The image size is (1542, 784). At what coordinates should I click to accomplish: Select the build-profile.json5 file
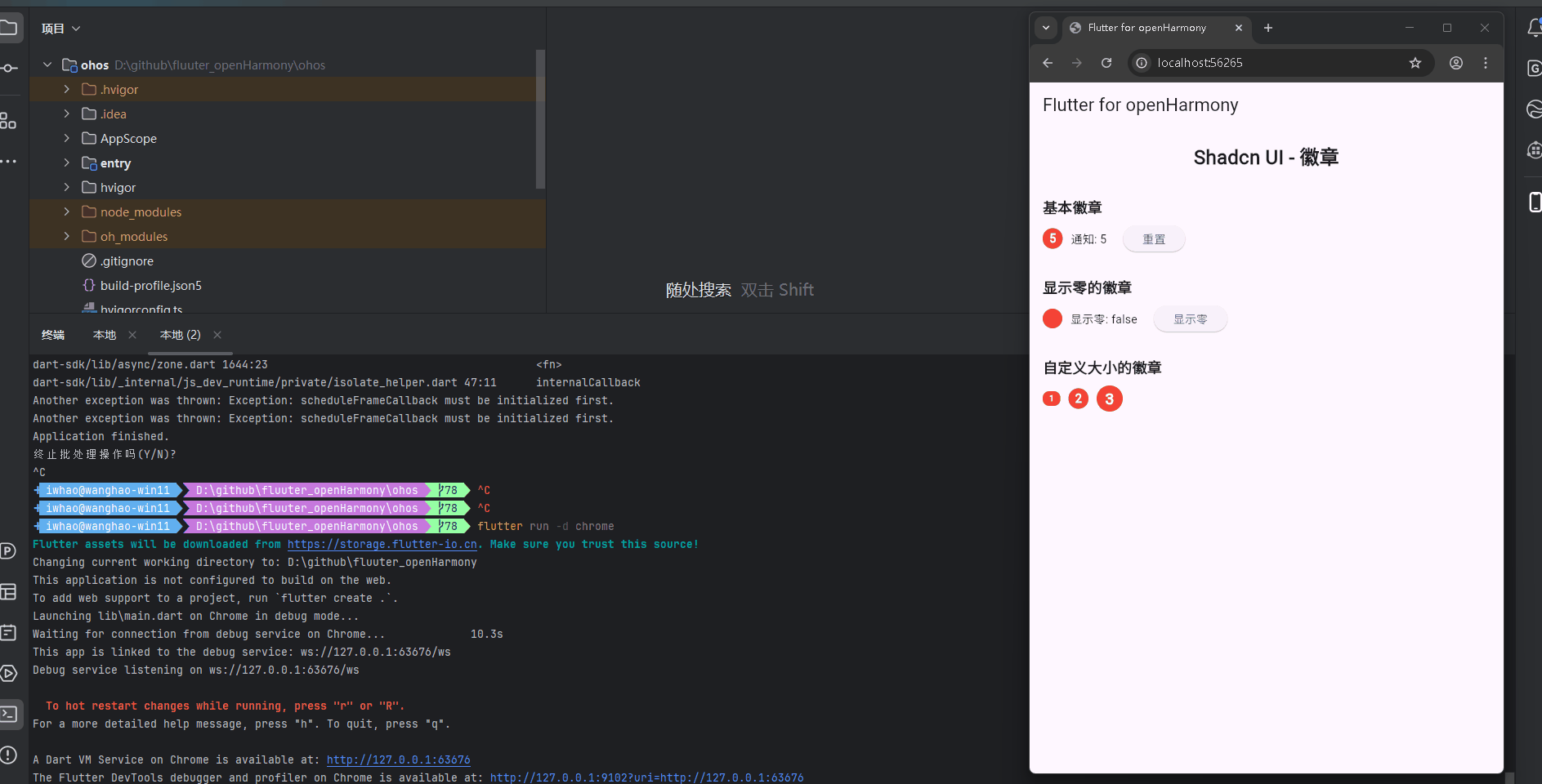(150, 286)
